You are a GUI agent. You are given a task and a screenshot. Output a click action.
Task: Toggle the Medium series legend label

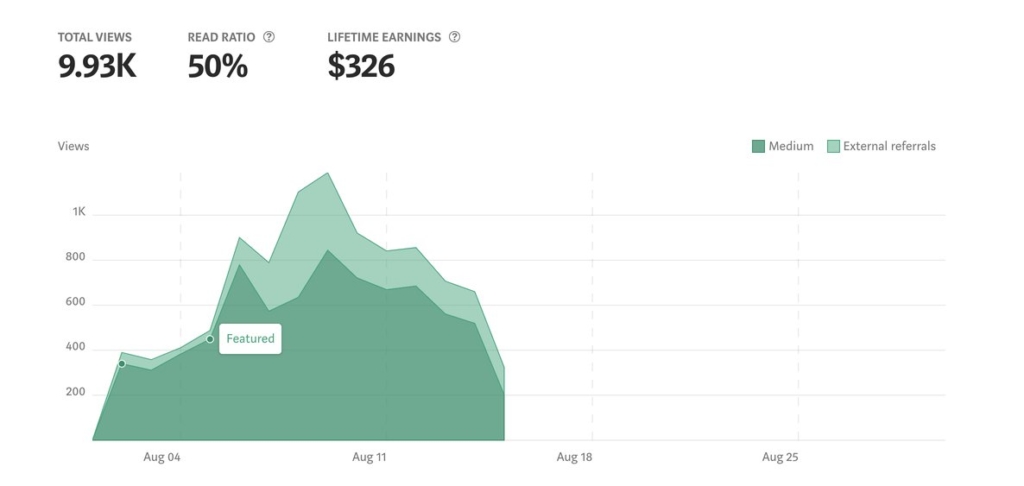(x=791, y=146)
